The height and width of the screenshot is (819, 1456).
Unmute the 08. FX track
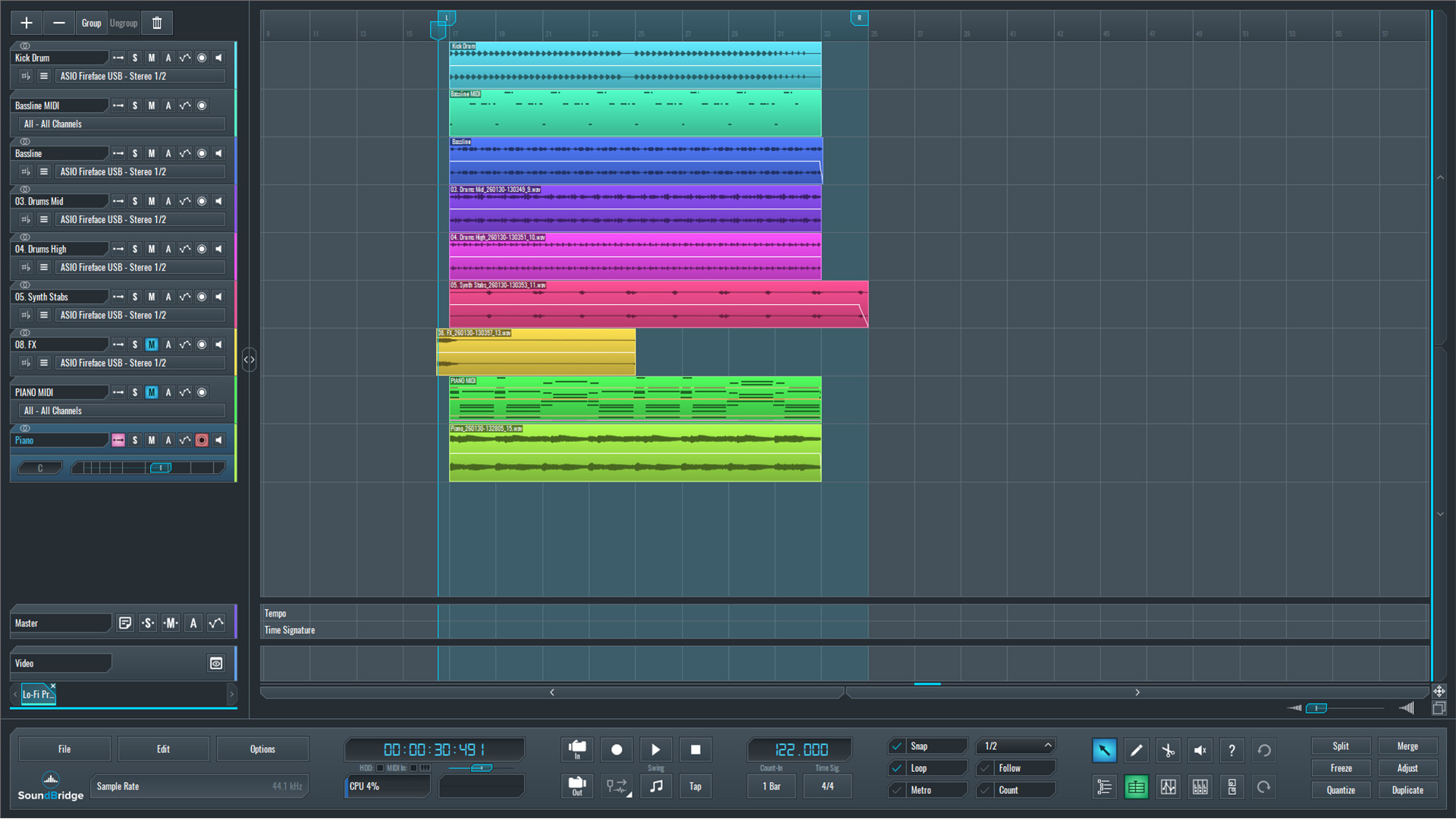pos(152,345)
